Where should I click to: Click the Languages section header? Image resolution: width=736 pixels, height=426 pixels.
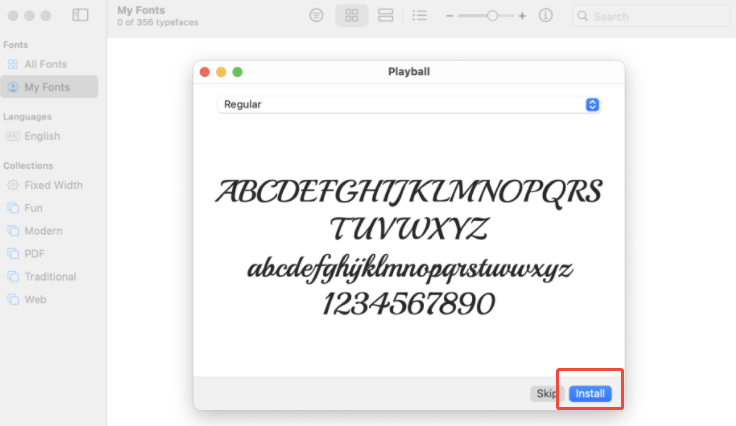pos(27,116)
